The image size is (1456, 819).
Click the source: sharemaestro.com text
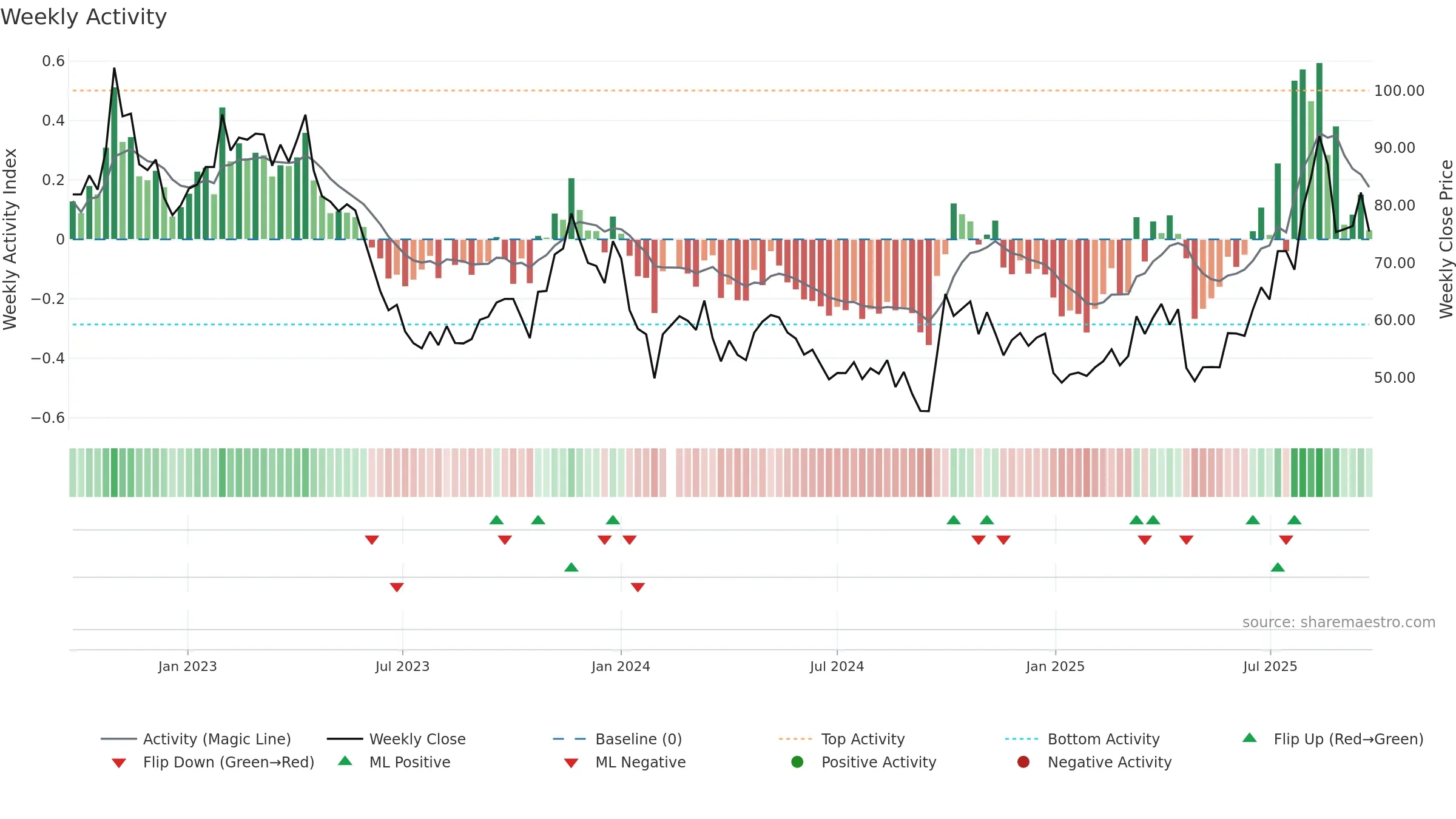(1339, 622)
